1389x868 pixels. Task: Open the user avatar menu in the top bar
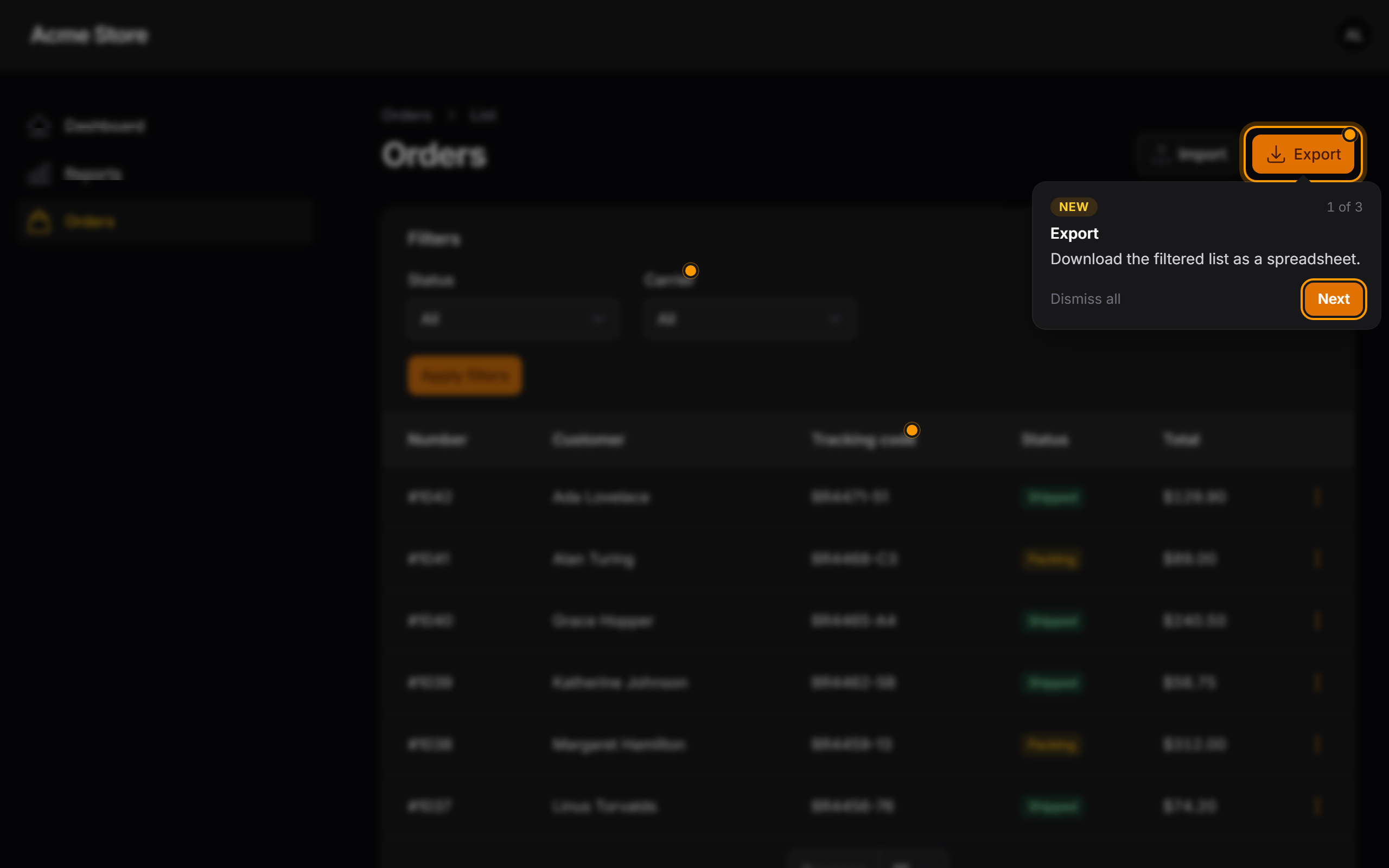pos(1353,35)
